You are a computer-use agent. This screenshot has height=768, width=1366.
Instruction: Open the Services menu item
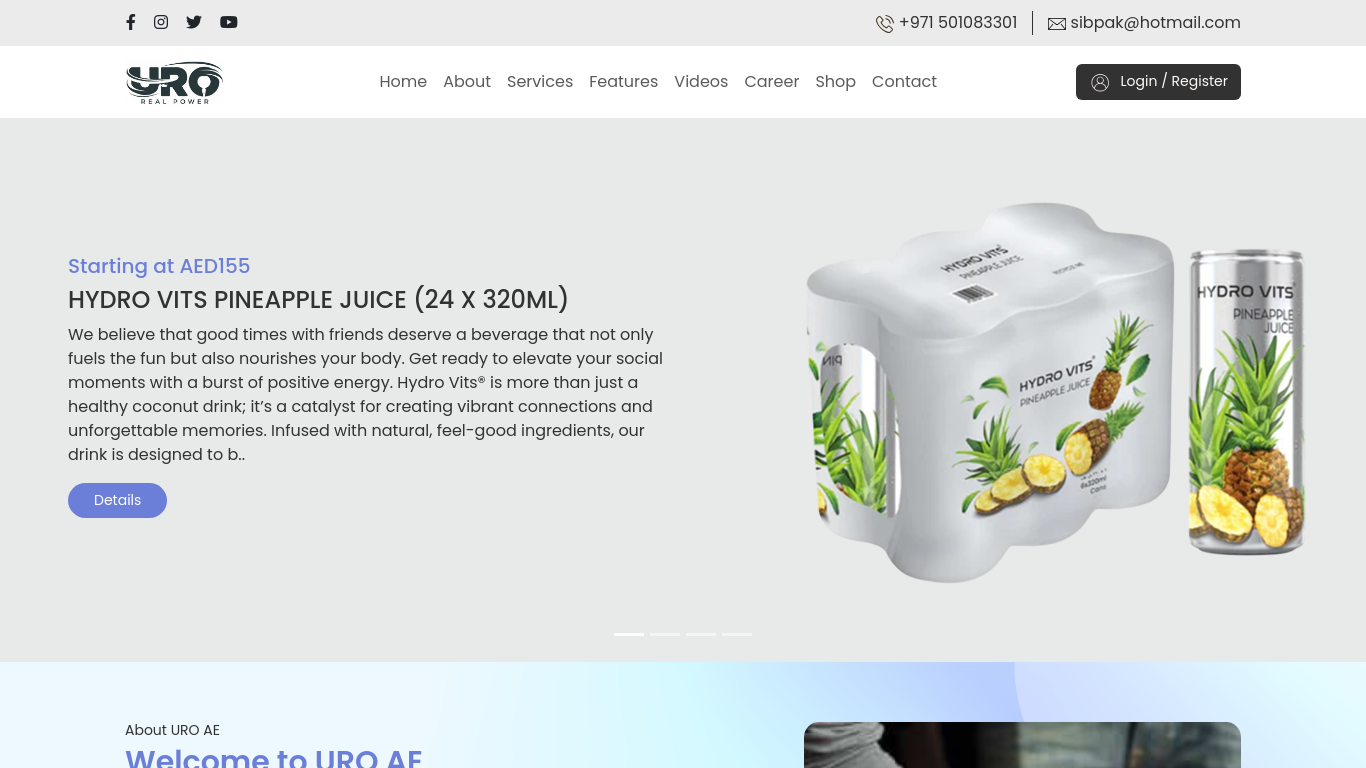[540, 81]
